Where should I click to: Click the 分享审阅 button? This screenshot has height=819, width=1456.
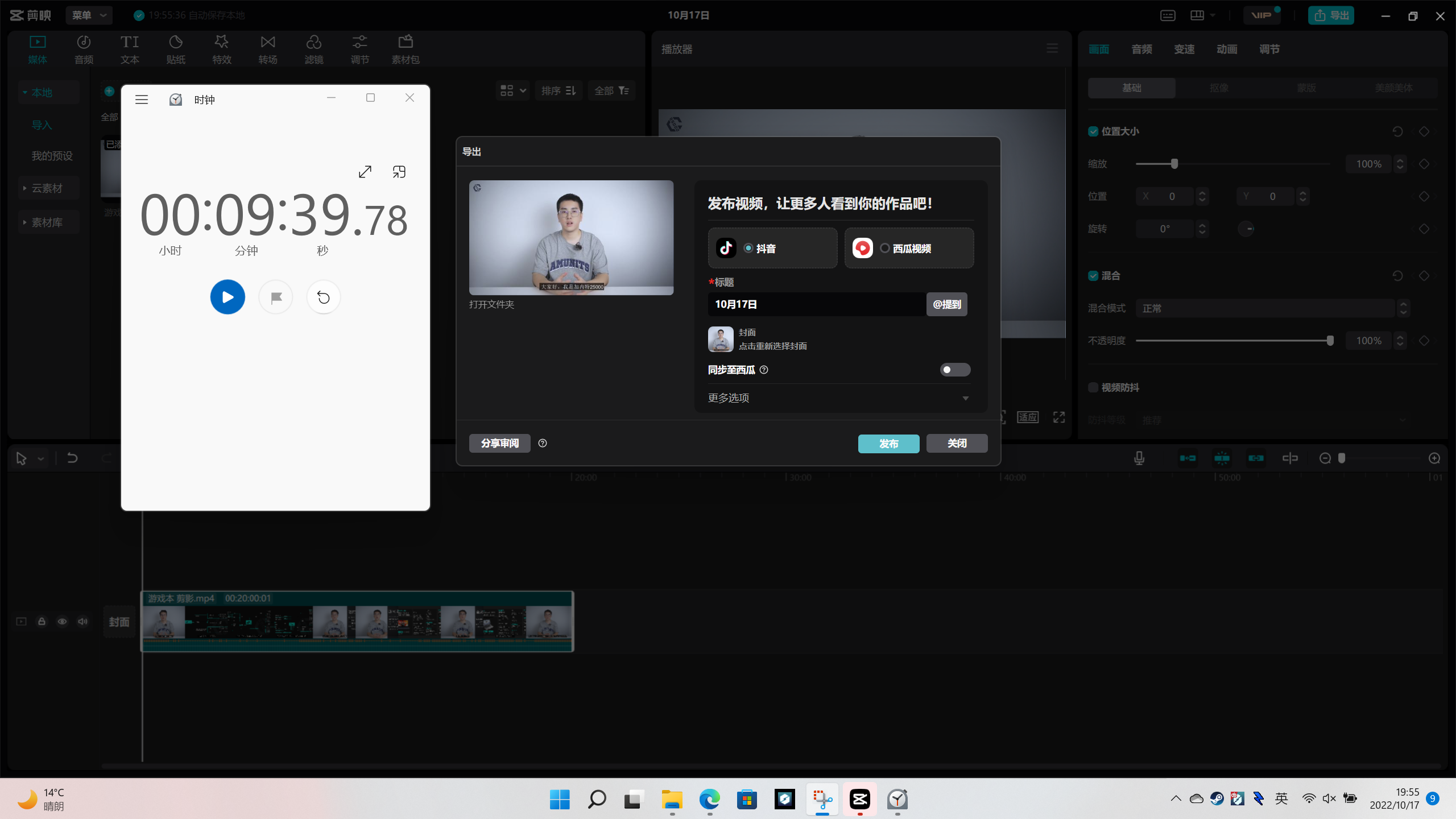pos(499,444)
